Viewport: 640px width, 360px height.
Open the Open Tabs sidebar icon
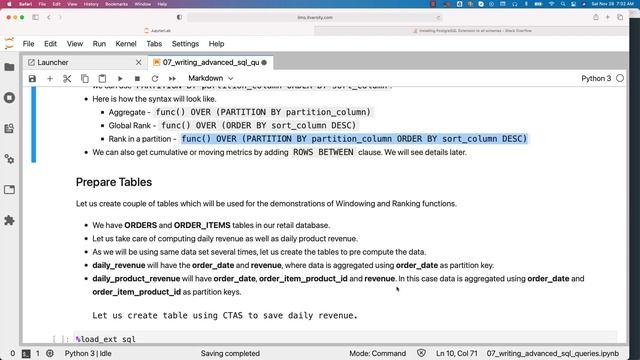9,190
